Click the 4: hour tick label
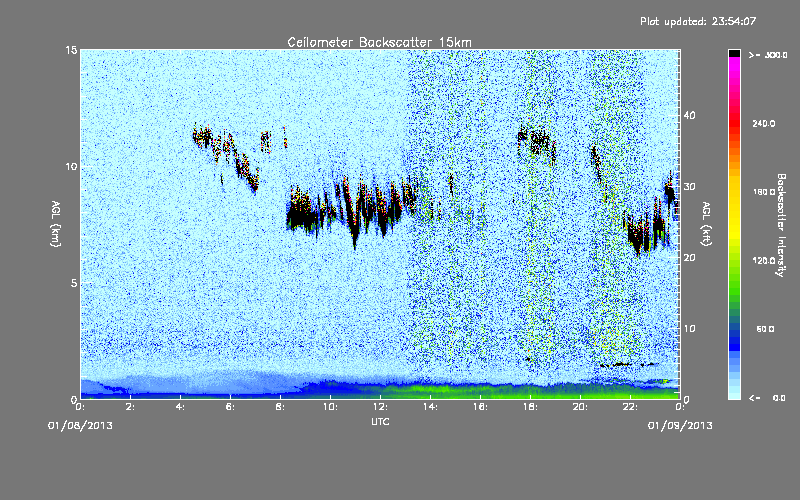 (180, 407)
